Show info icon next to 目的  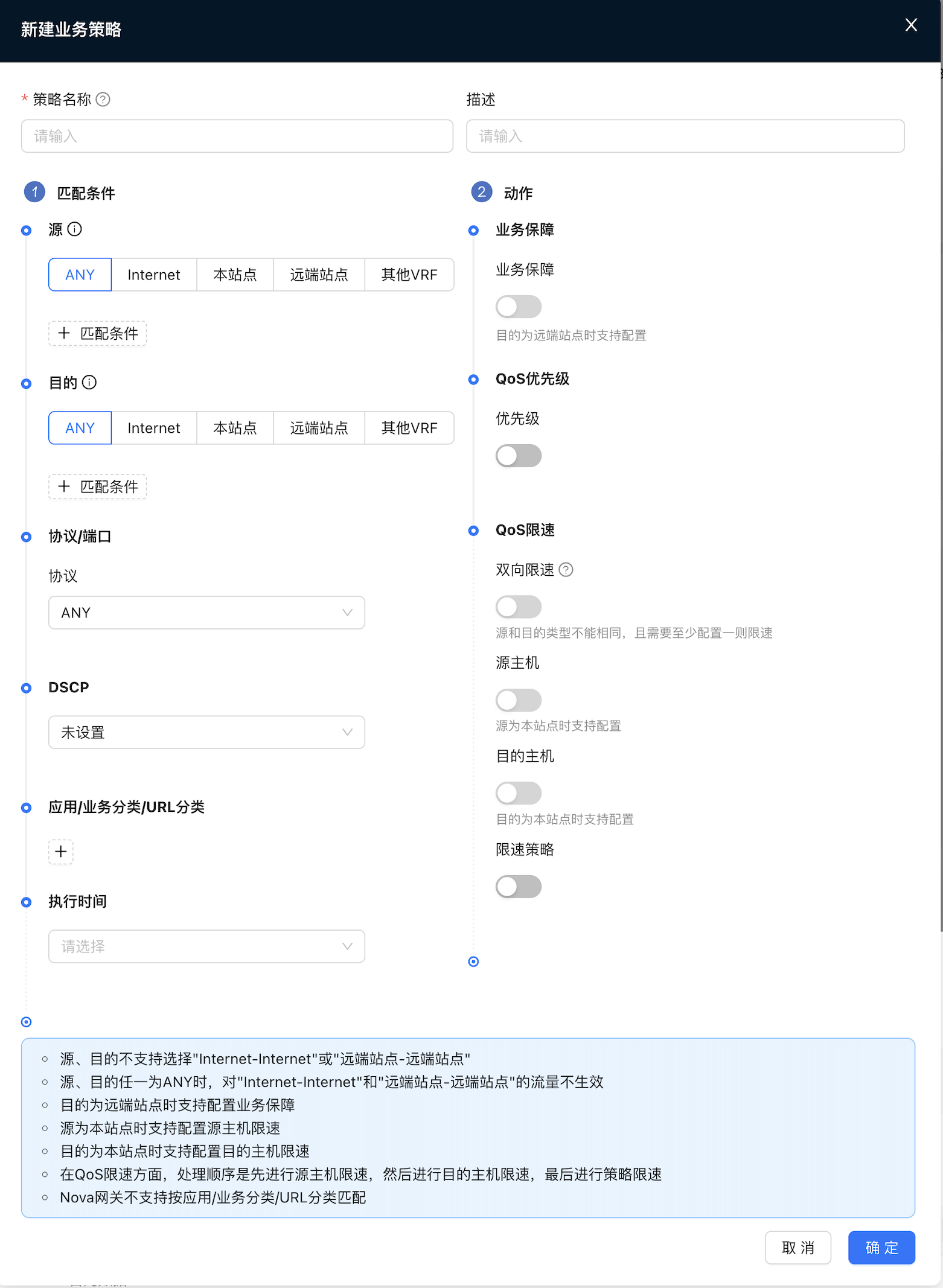89,383
